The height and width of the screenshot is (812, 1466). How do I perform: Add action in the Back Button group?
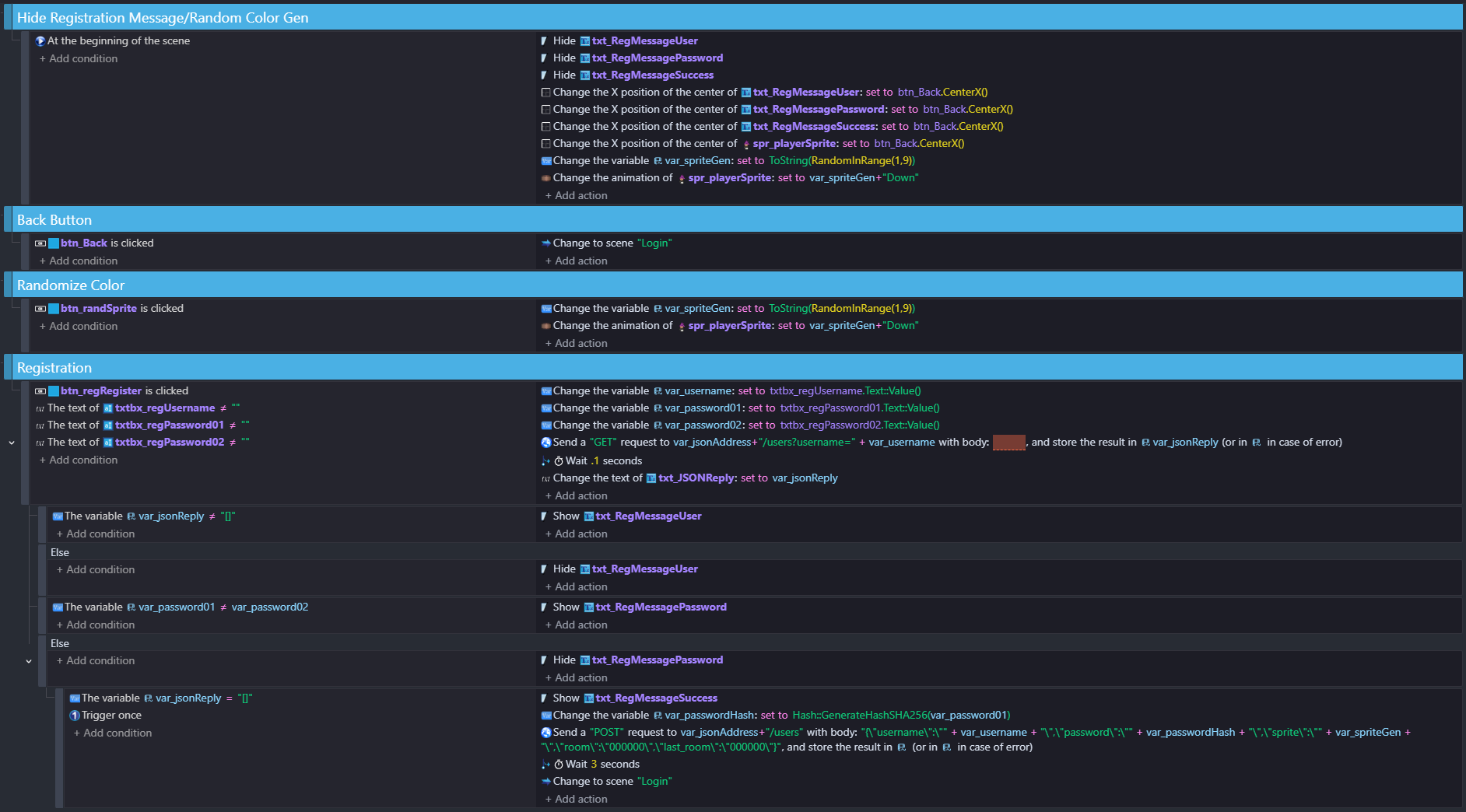point(577,261)
